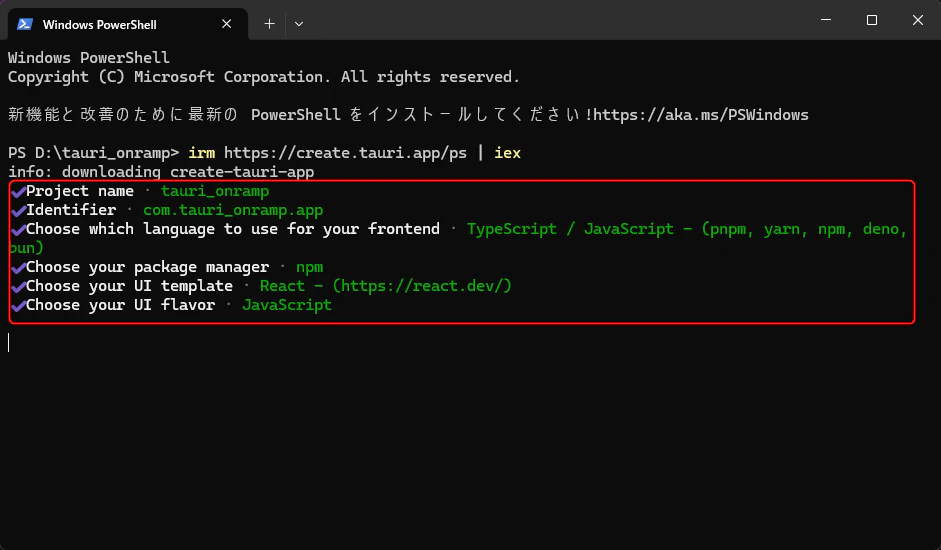The height and width of the screenshot is (550, 941).
Task: Click the https://aka.ms/PSWindows link
Action: (700, 115)
